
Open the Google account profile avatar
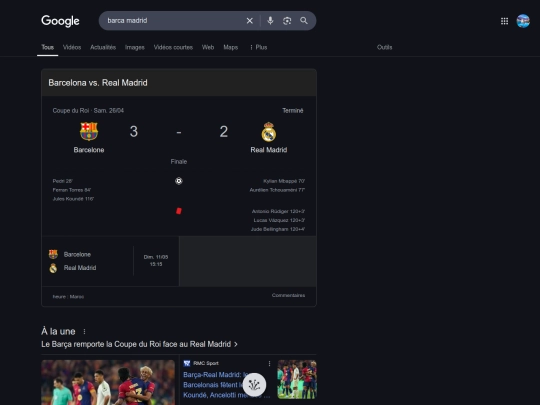click(x=523, y=21)
